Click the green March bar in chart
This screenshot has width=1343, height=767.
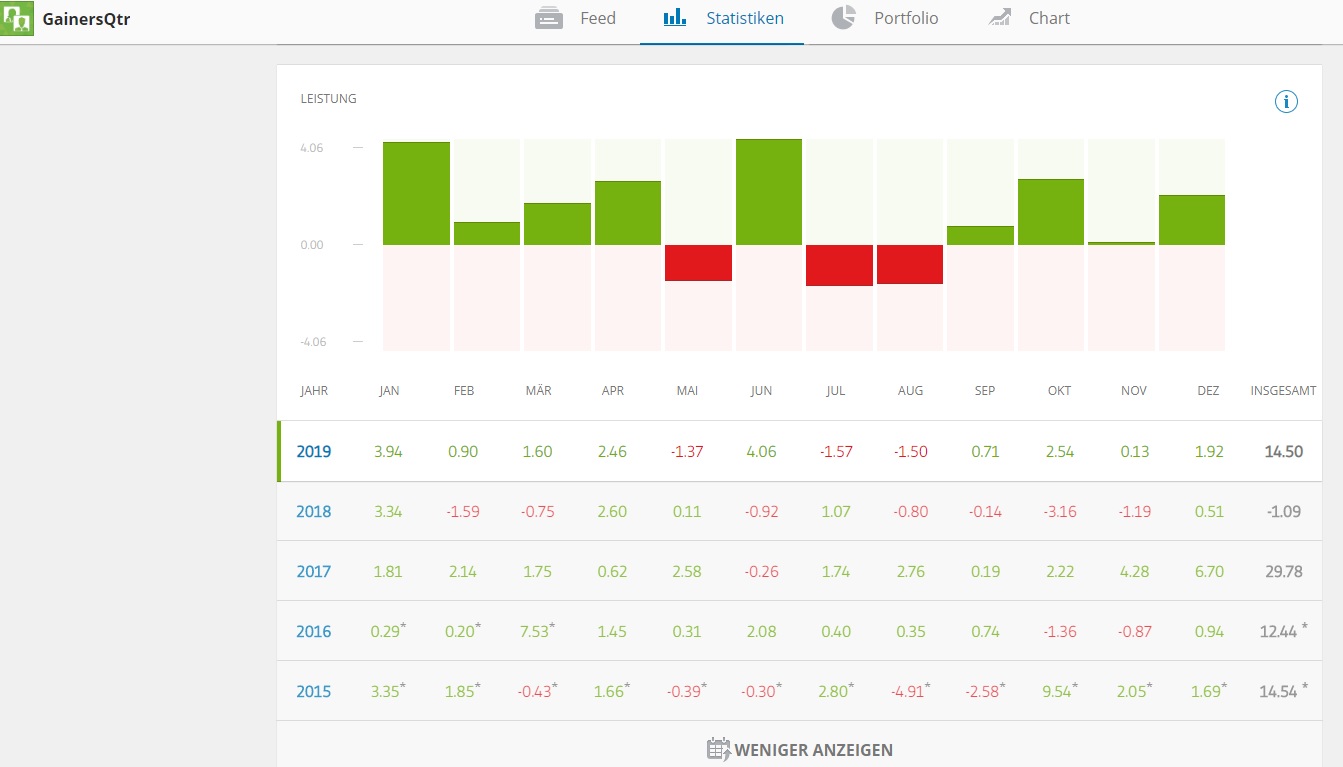point(557,224)
